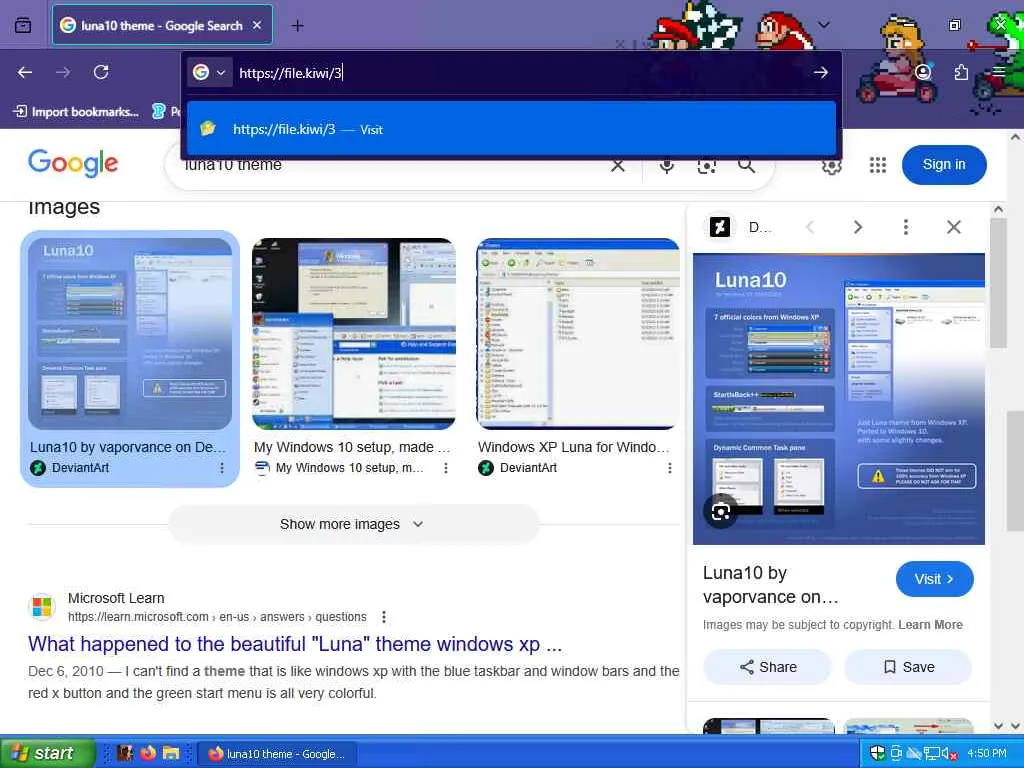The image size is (1024, 768).
Task: Switch to luna10 theme taskbar button
Action: coord(278,754)
